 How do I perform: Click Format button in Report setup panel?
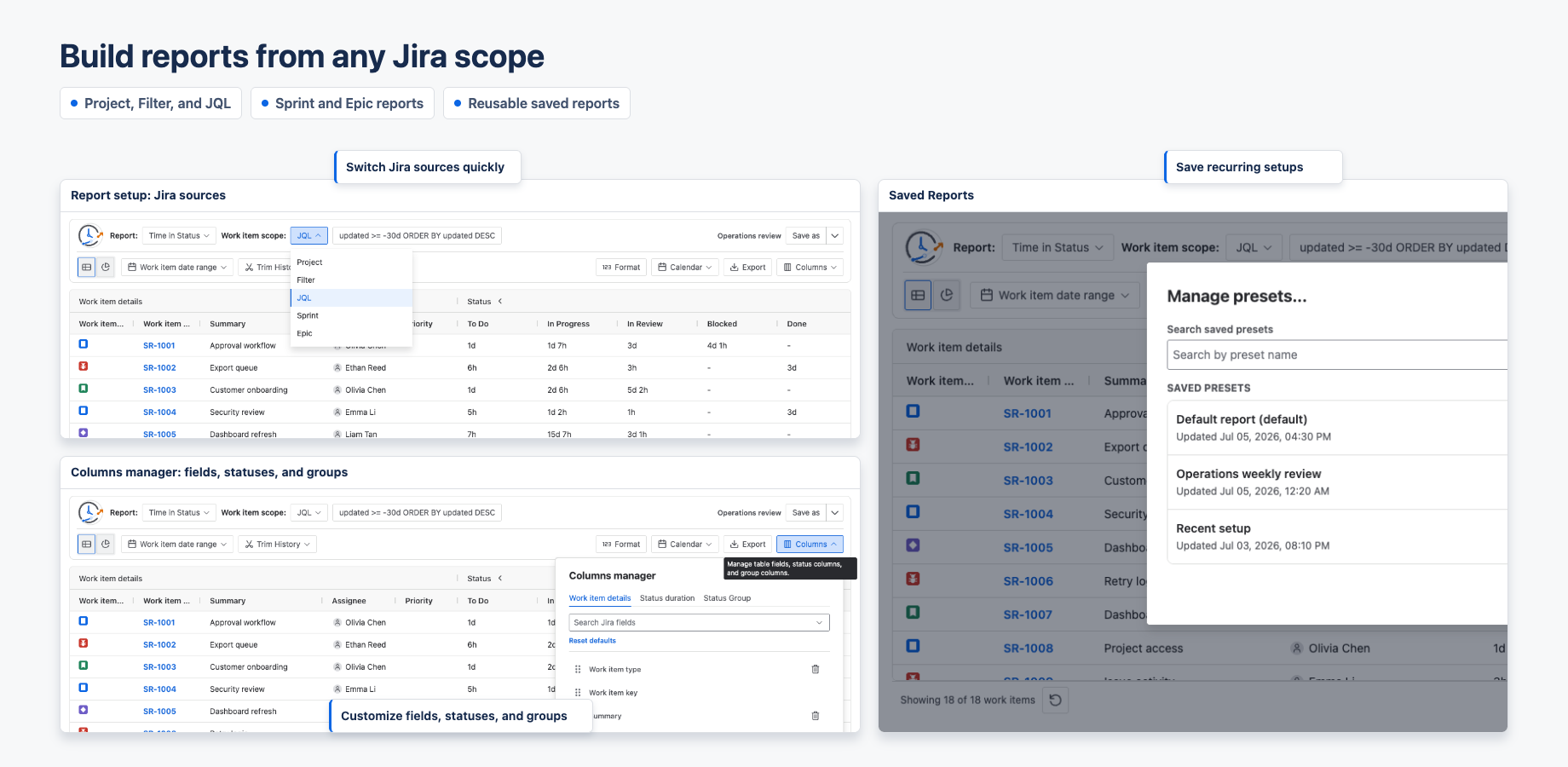(621, 268)
